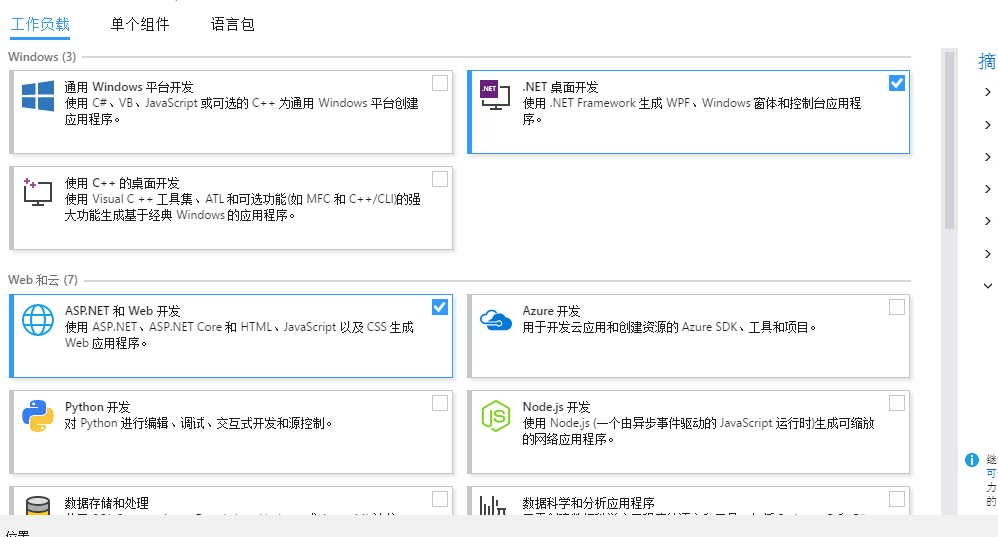Click the .NET desktop monitor icon
The height and width of the screenshot is (537, 998).
(x=495, y=95)
